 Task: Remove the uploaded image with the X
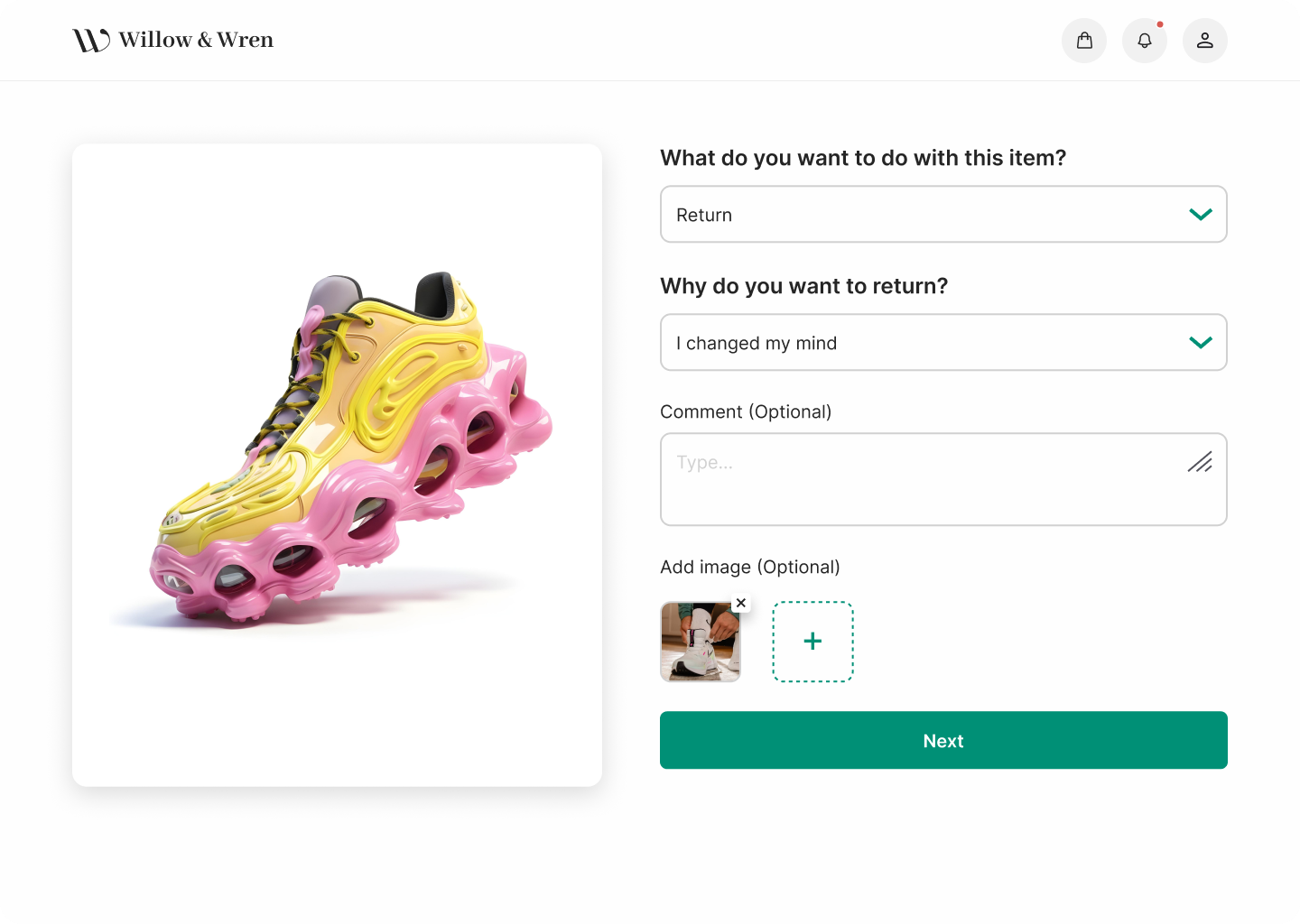coord(741,603)
